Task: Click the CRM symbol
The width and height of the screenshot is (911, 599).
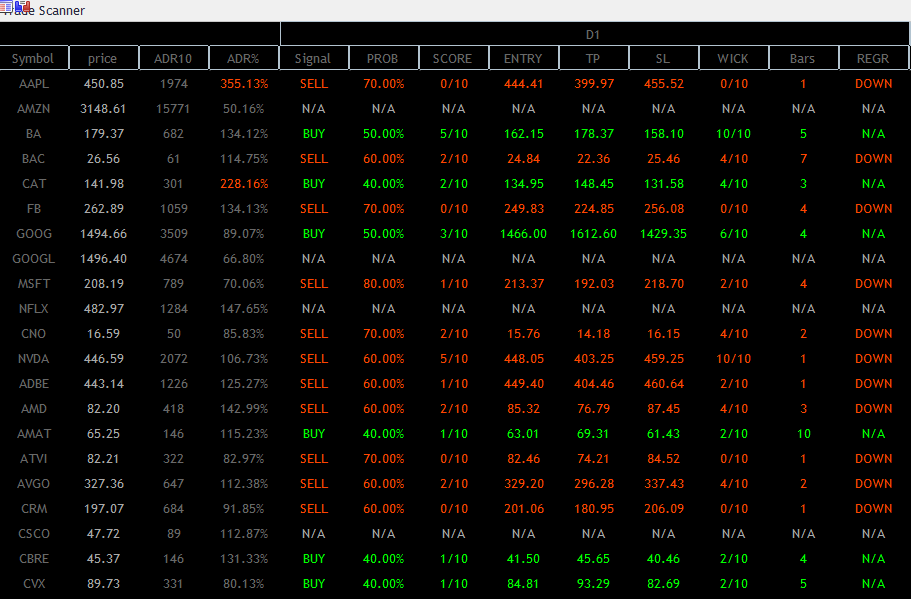Action: point(34,508)
